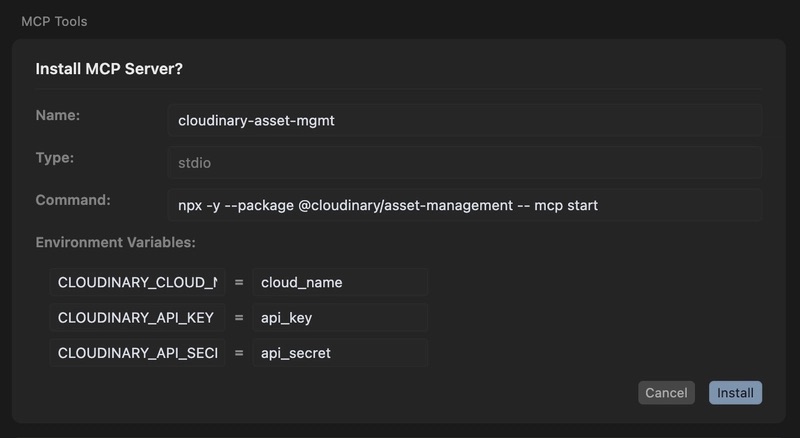Edit the Name field cloudinary-asset-mgmt
Image resolution: width=800 pixels, height=438 pixels.
click(465, 120)
